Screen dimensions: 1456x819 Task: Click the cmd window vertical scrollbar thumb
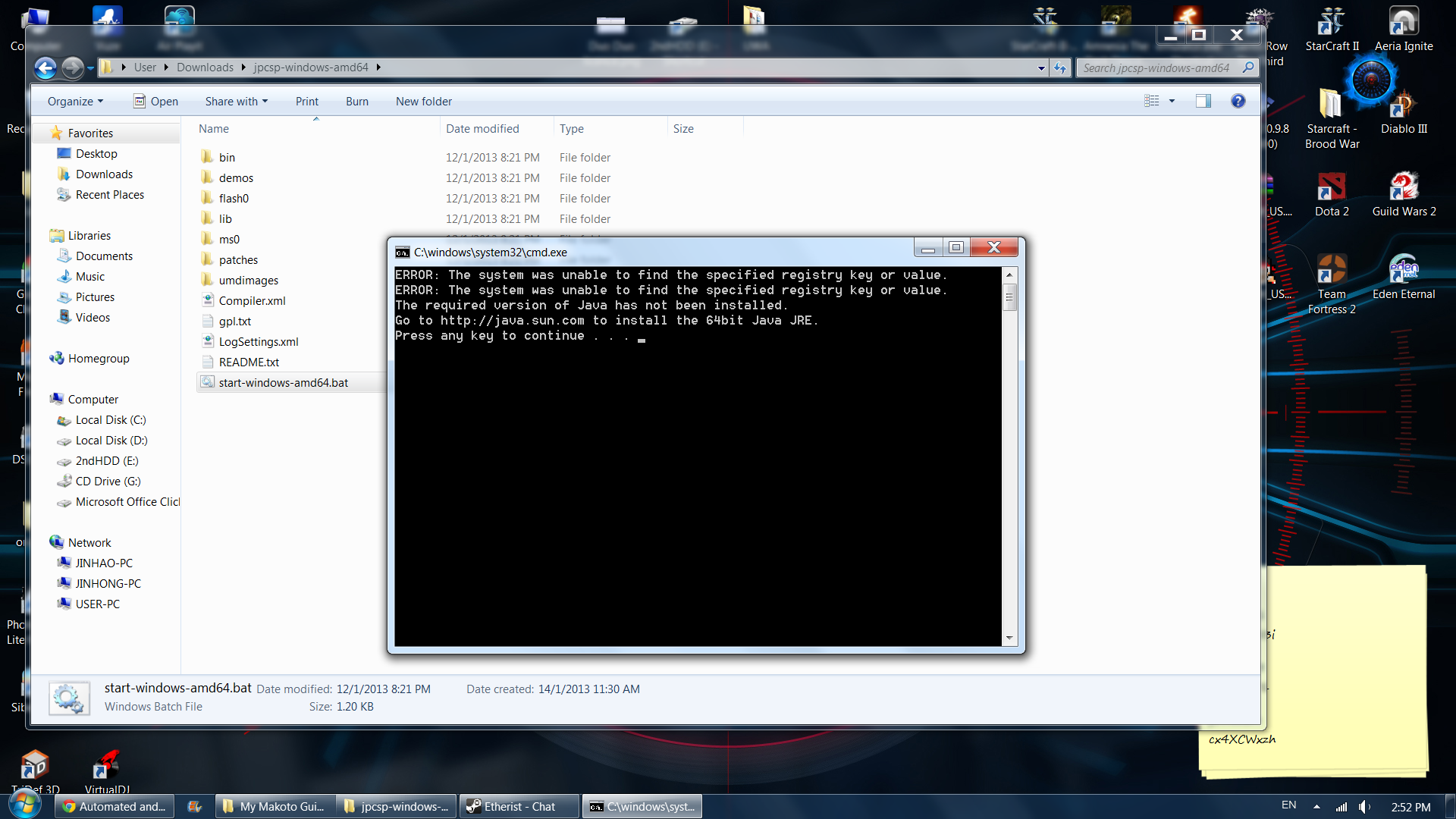pyautogui.click(x=1009, y=297)
